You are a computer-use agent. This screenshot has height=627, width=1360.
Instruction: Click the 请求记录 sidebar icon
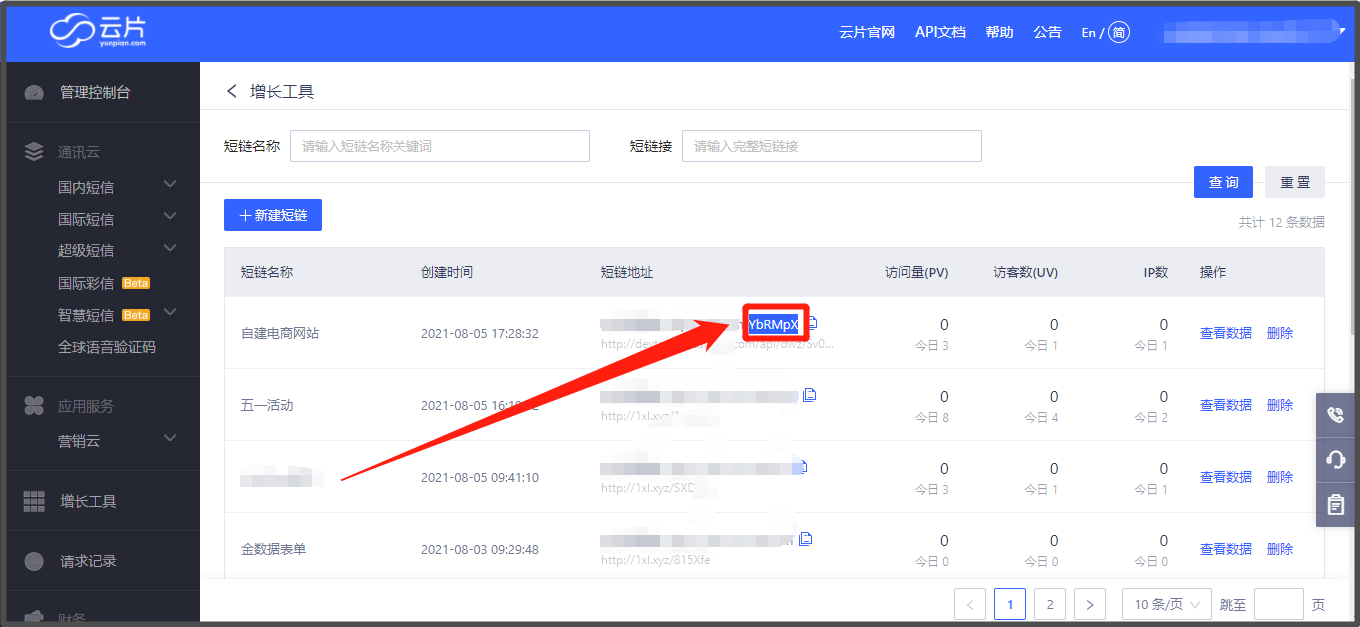point(34,561)
